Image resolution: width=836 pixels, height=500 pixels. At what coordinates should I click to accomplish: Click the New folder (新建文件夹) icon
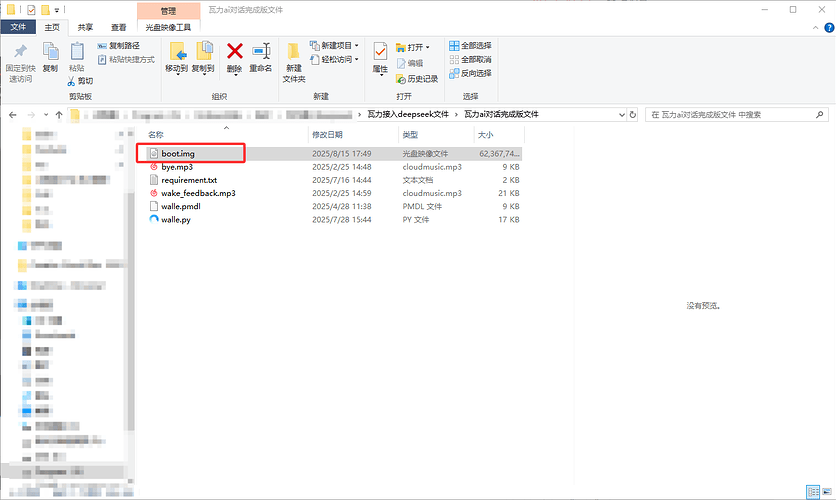click(294, 56)
